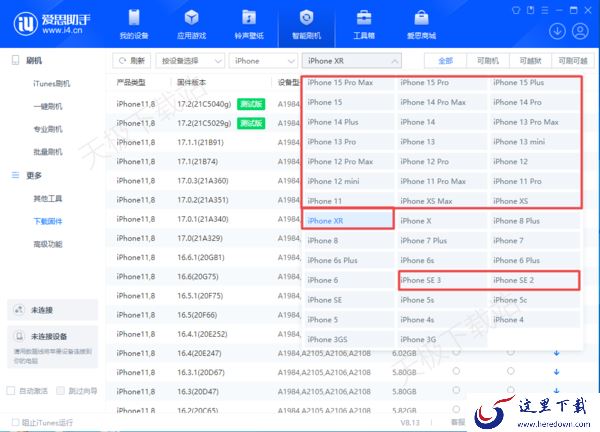Choose iPhone 12 Pro Max from list

tap(349, 161)
